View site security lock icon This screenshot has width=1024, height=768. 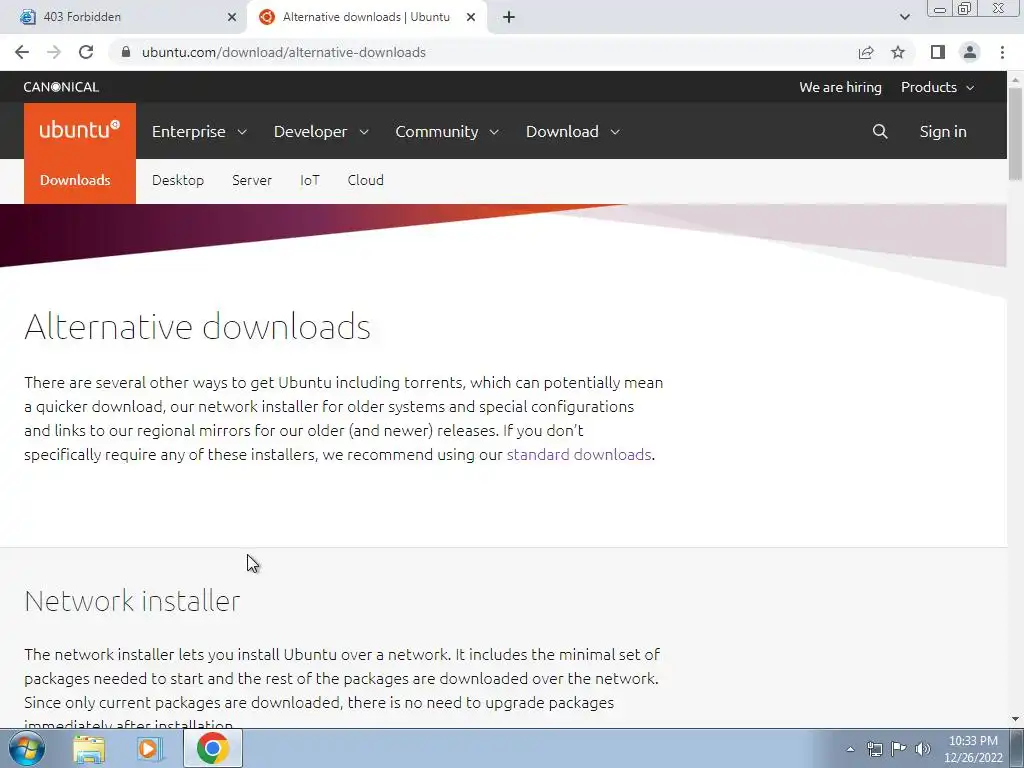coord(126,52)
